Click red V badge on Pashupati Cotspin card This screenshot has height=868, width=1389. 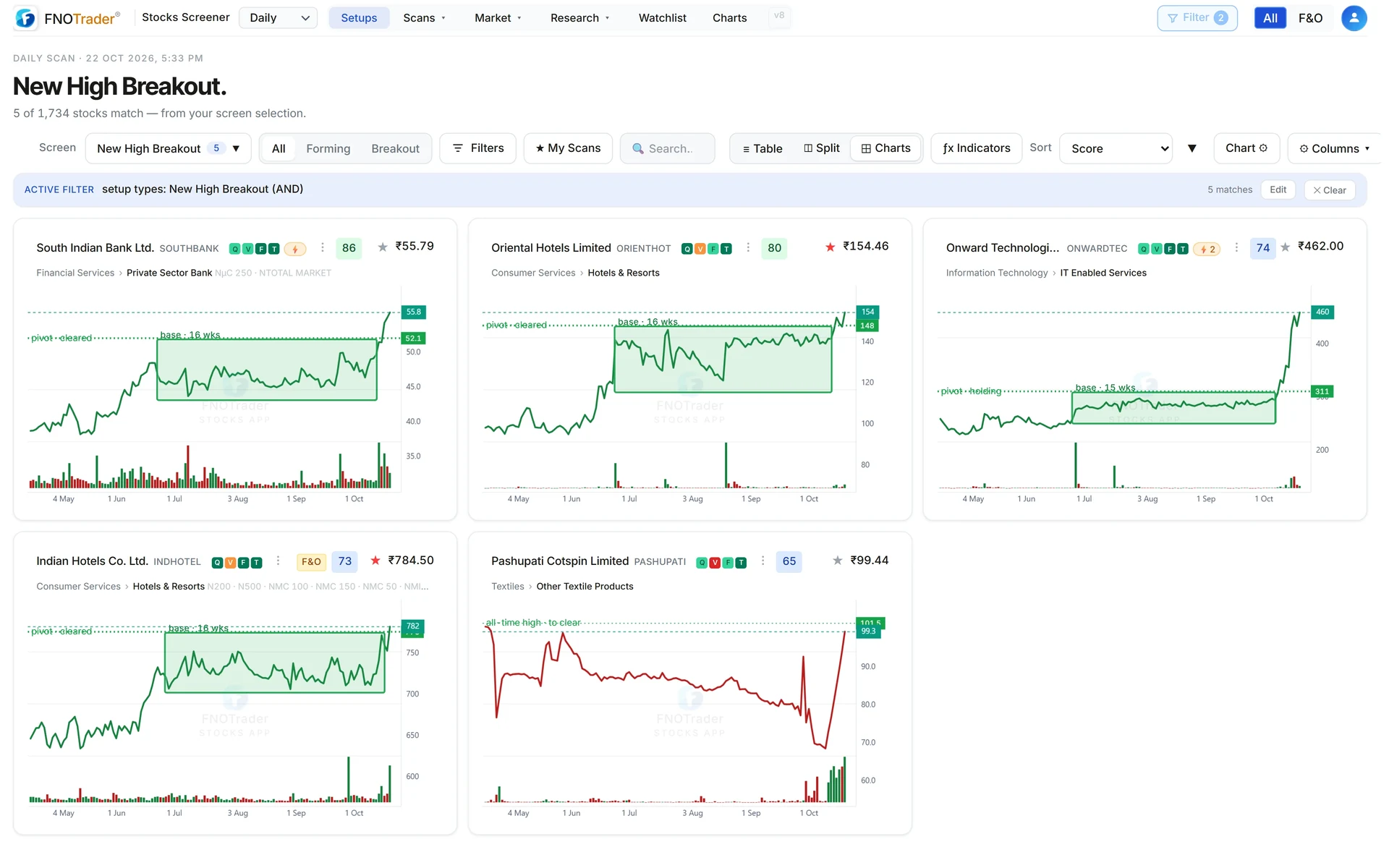click(715, 563)
